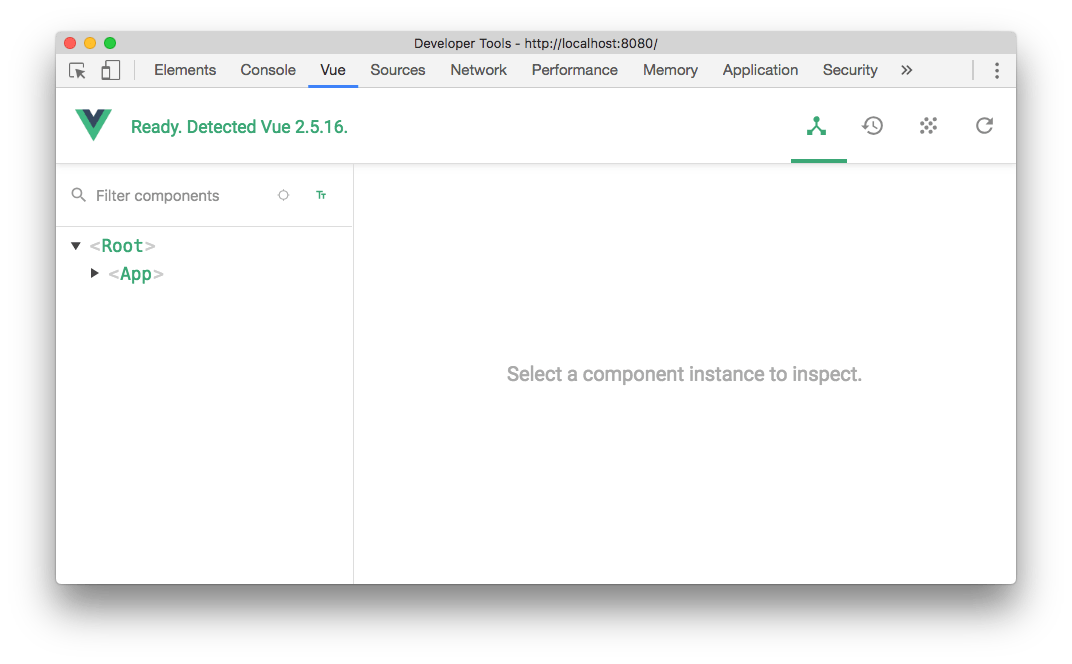Switch to the Console tab
The width and height of the screenshot is (1072, 664).
coord(267,70)
